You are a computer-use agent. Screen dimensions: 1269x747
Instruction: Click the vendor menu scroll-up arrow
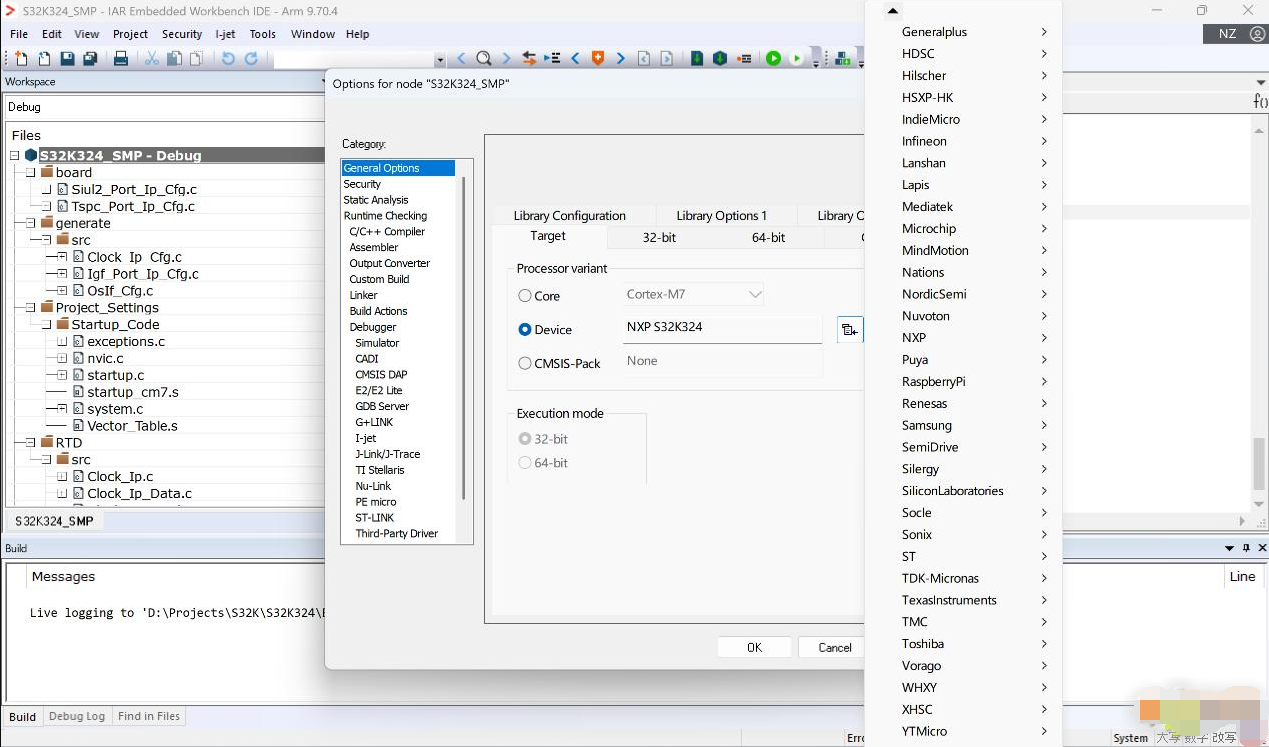(893, 11)
